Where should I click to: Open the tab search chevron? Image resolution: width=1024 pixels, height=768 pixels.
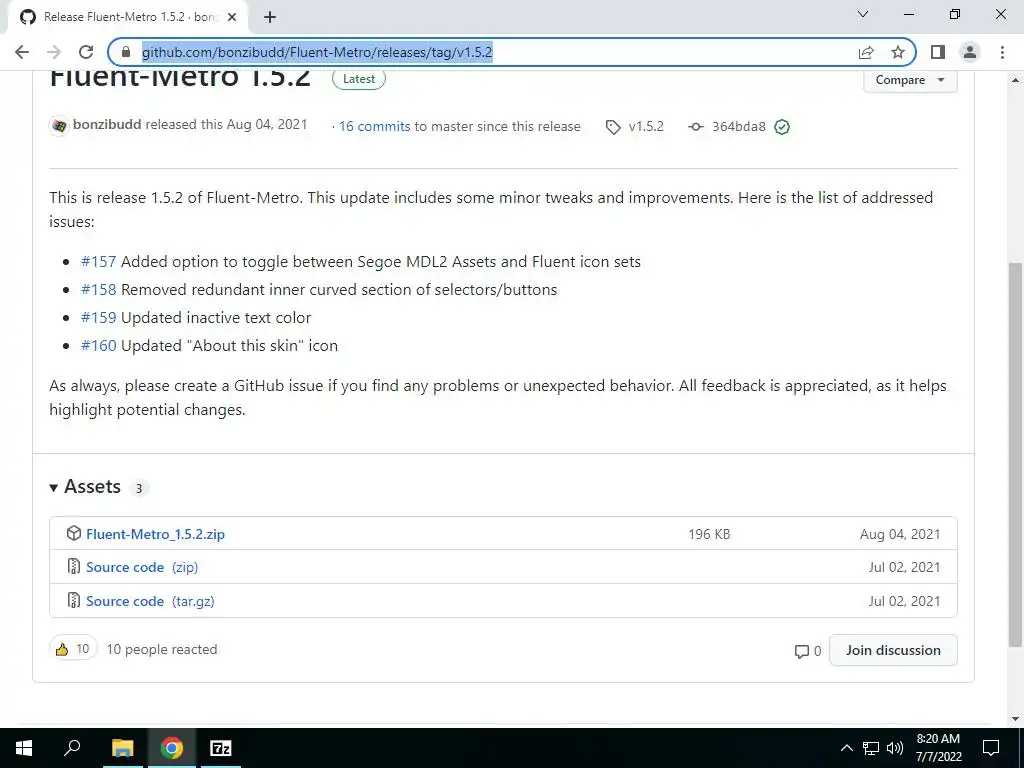pos(863,14)
